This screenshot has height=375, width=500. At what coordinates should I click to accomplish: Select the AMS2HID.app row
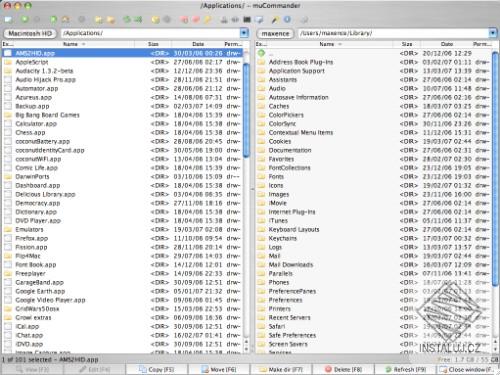point(123,53)
